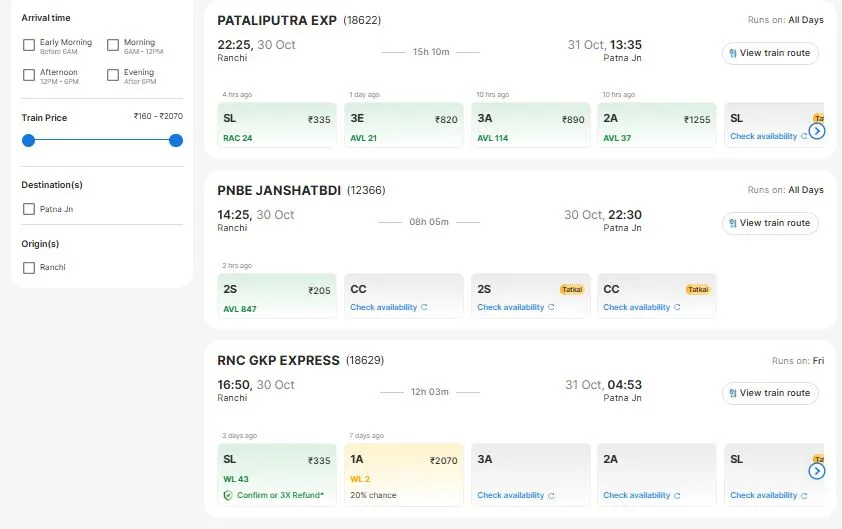Click Runs on: Fri label
Screen dimensions: 842x529
(797, 361)
